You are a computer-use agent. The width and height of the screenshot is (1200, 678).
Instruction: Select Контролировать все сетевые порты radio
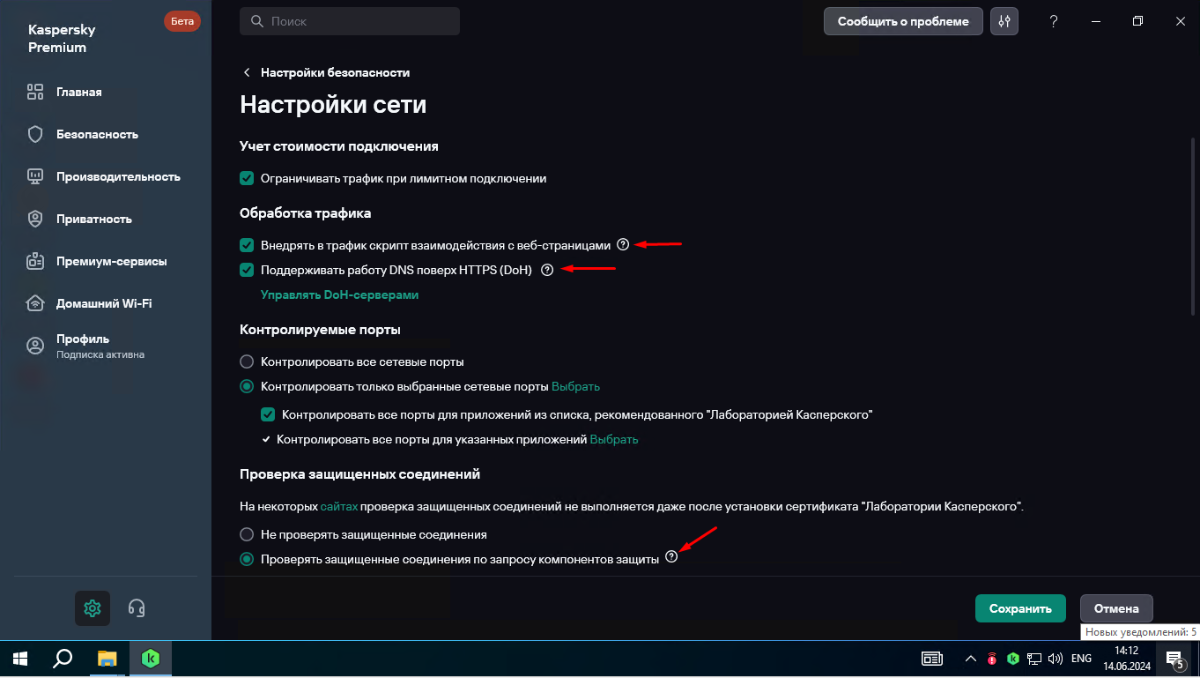click(247, 361)
